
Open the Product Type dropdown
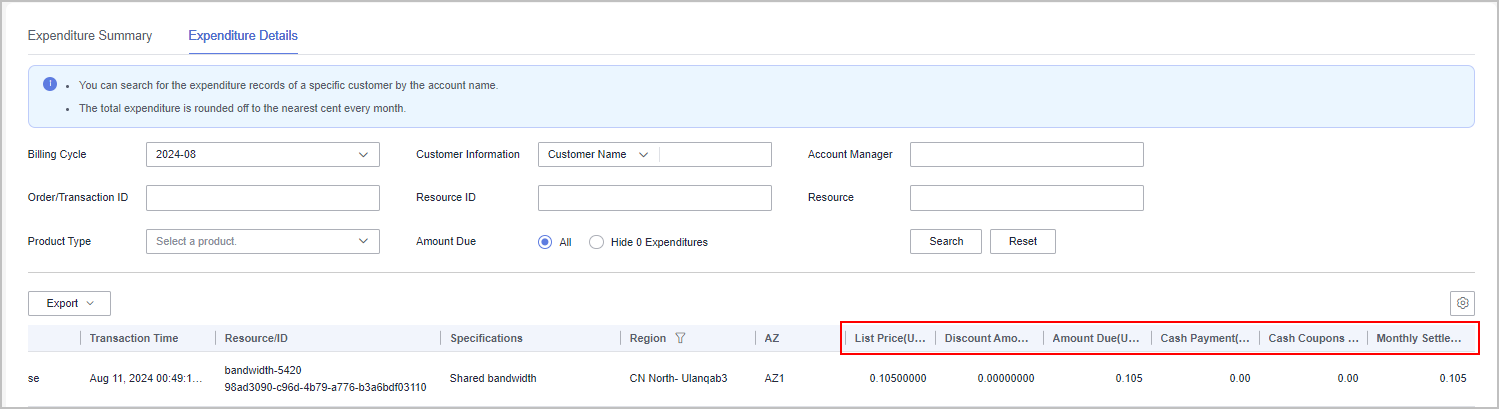pos(262,241)
